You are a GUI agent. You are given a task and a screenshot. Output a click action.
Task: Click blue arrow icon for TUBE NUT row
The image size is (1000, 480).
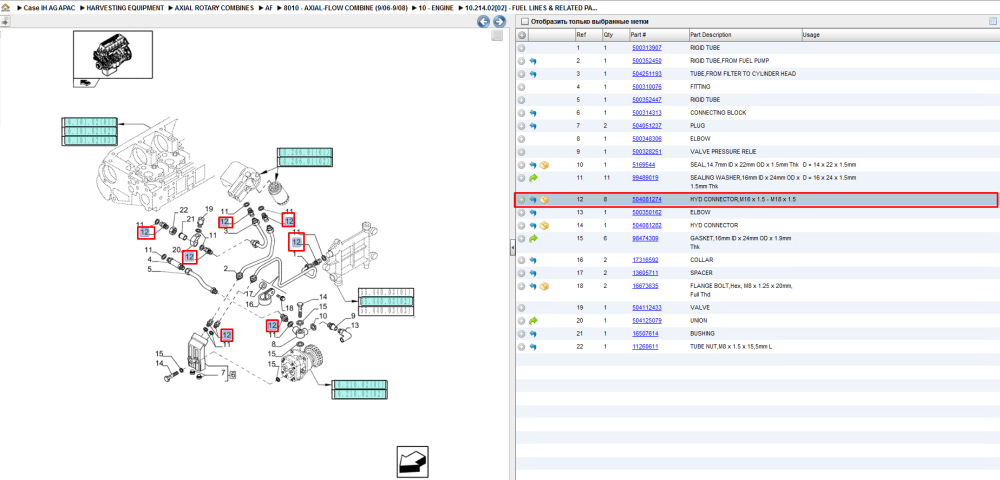[x=533, y=347]
